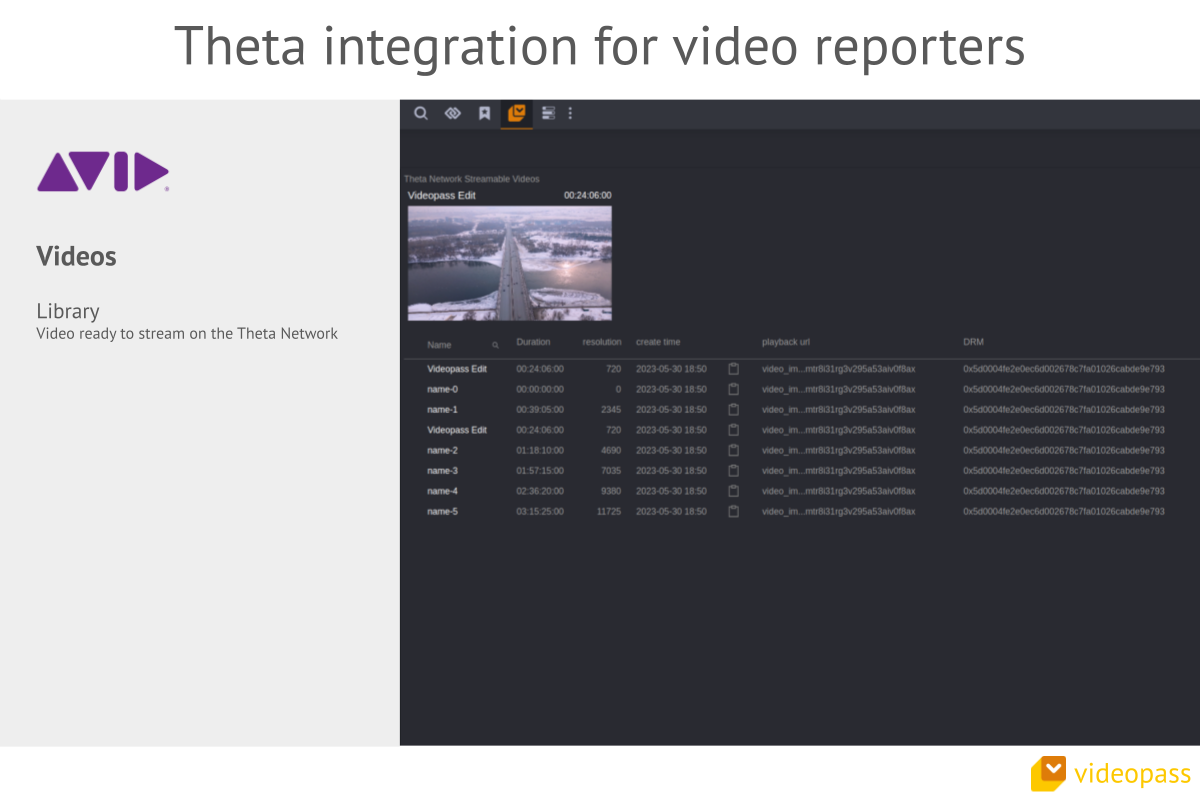The width and height of the screenshot is (1200, 800).
Task: Click duration 01:57:15:00 cell
Action: pos(540,470)
